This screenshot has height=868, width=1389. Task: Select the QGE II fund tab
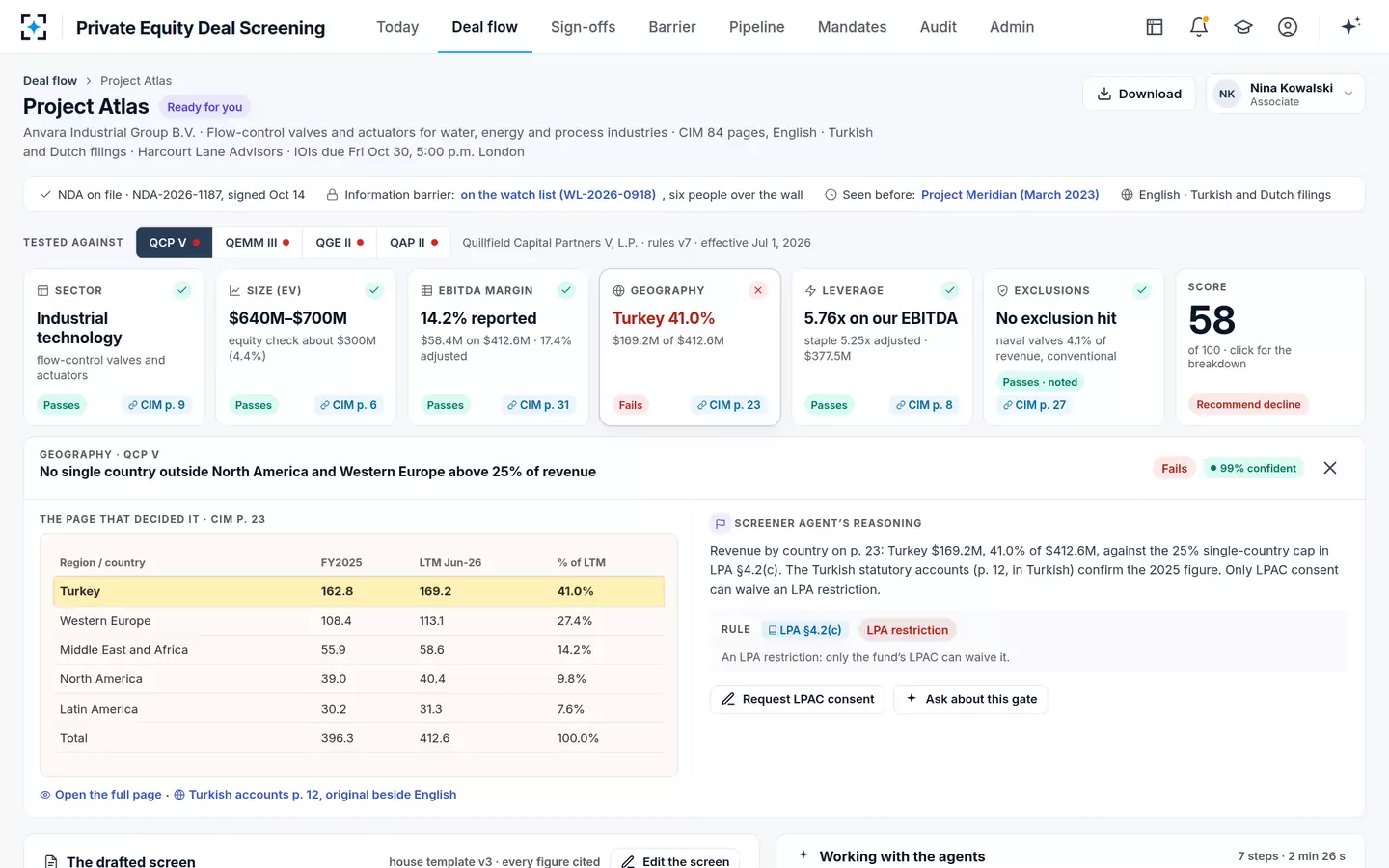click(x=340, y=243)
